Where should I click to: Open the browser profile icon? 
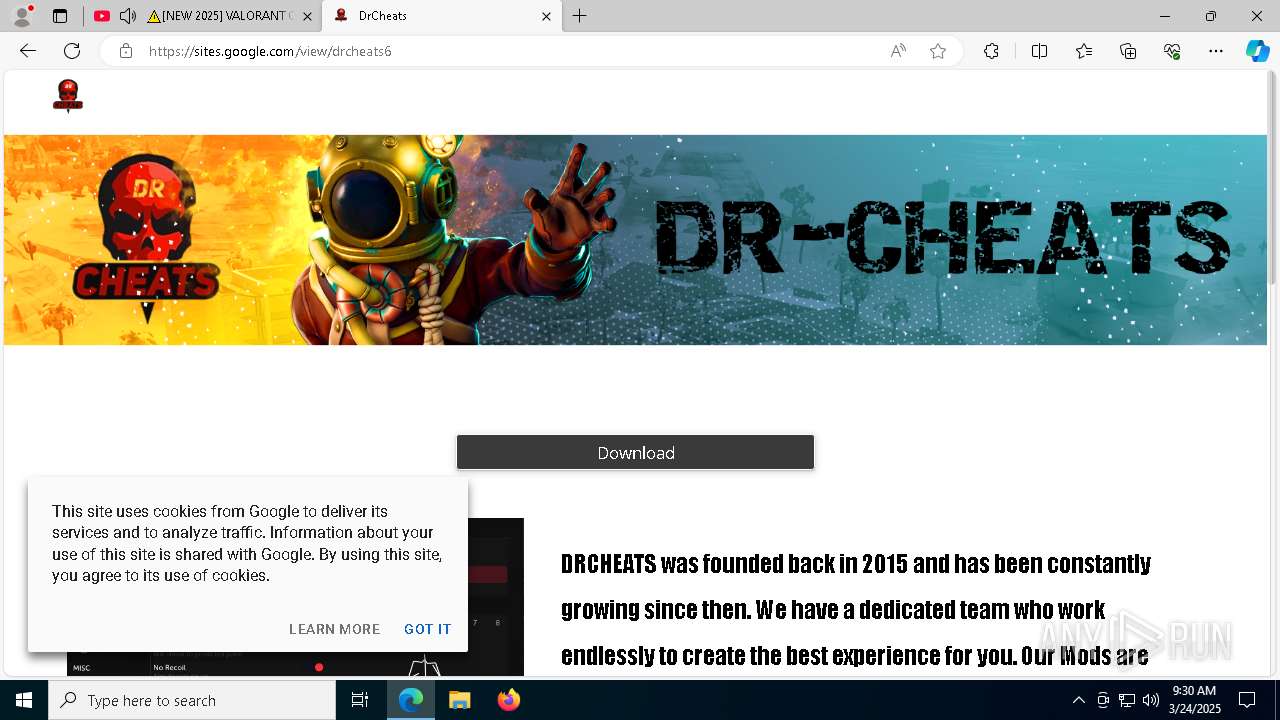pyautogui.click(x=22, y=16)
